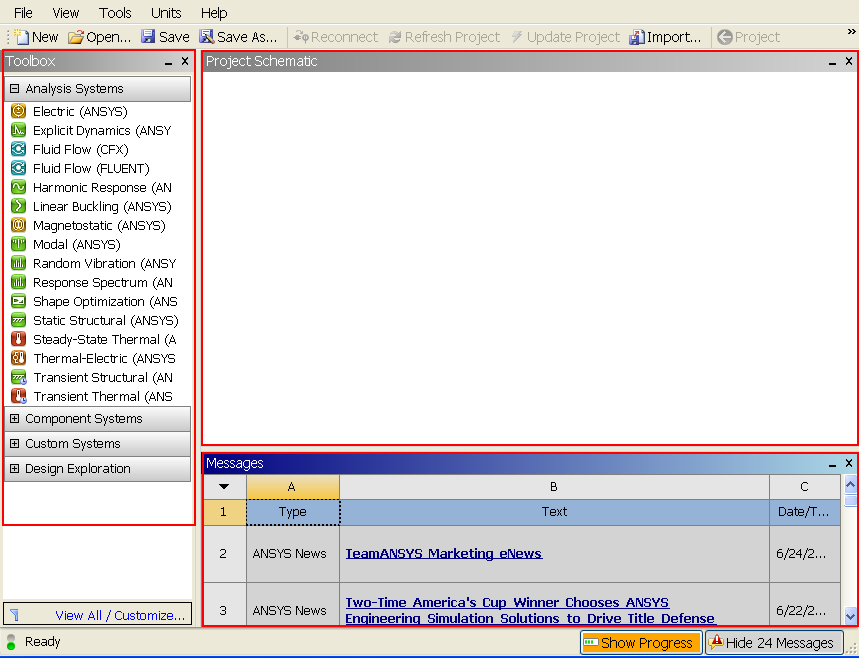The height and width of the screenshot is (658, 859).
Task: Select the Response Spectrum icon
Action: click(18, 282)
